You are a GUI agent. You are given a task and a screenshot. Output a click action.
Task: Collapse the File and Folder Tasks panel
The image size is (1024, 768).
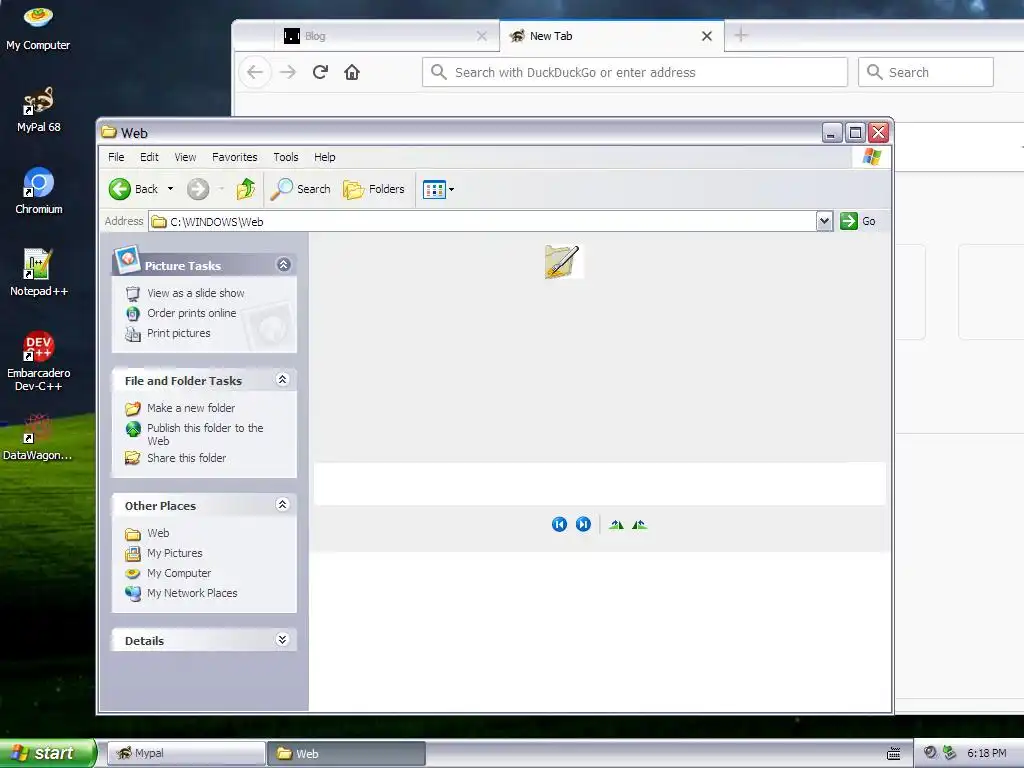[x=283, y=379]
